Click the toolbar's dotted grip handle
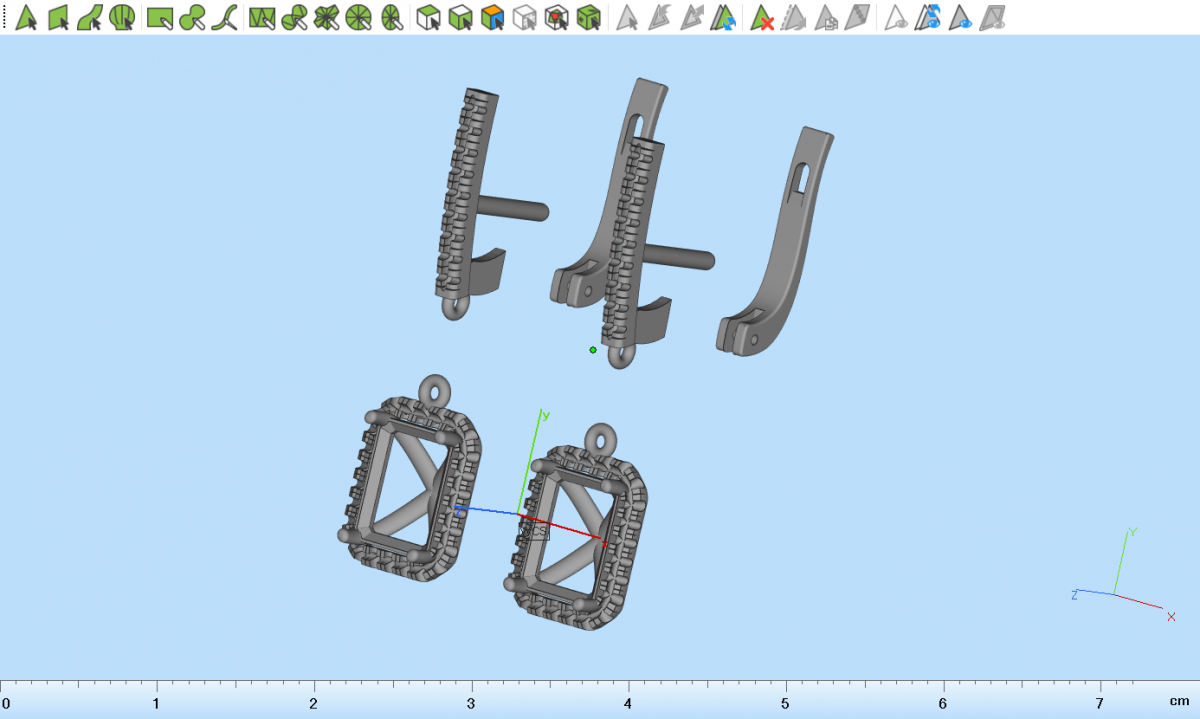Image resolution: width=1200 pixels, height=719 pixels. [4, 17]
